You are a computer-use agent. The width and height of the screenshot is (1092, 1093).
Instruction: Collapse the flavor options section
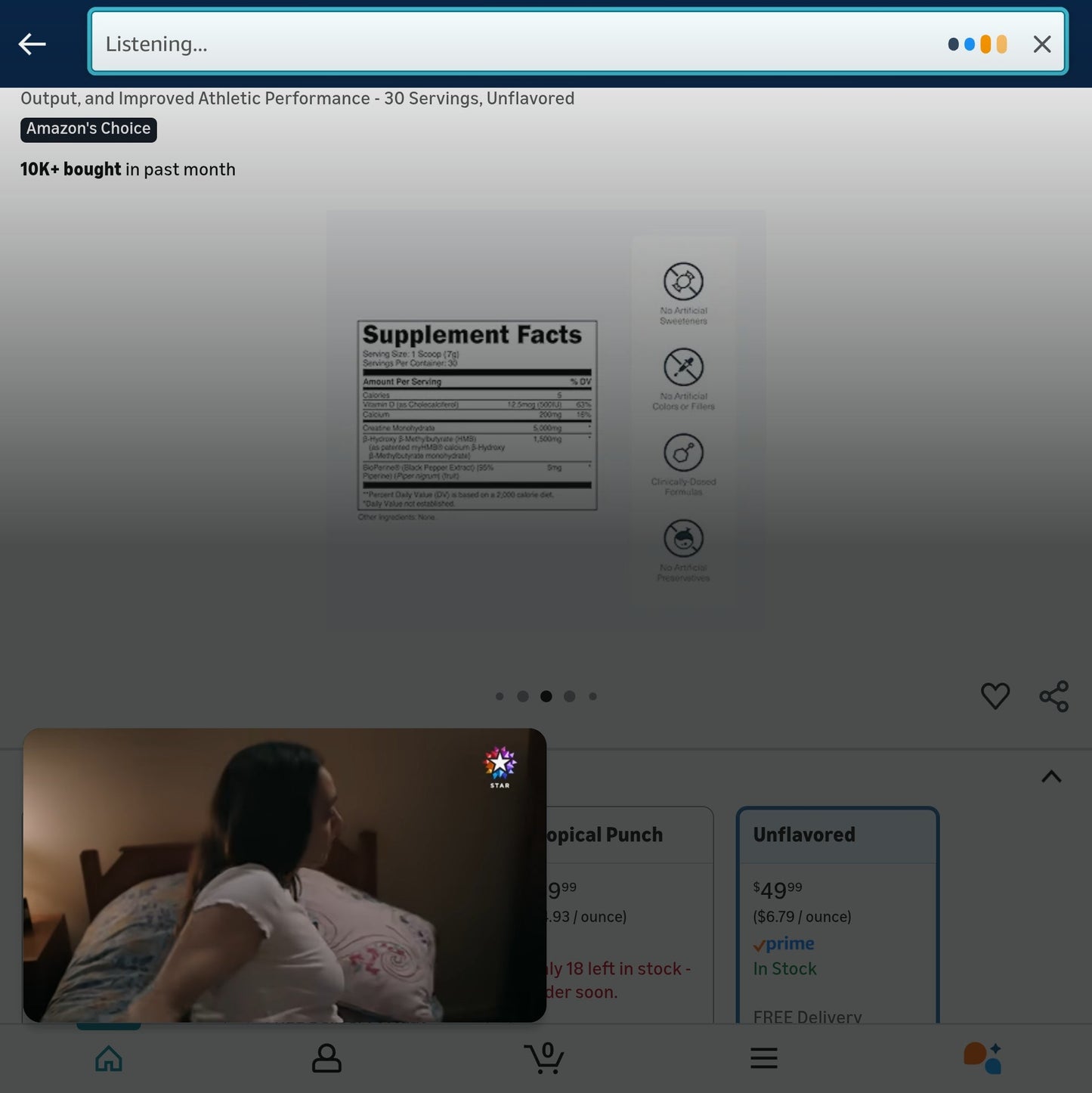coord(1051,776)
